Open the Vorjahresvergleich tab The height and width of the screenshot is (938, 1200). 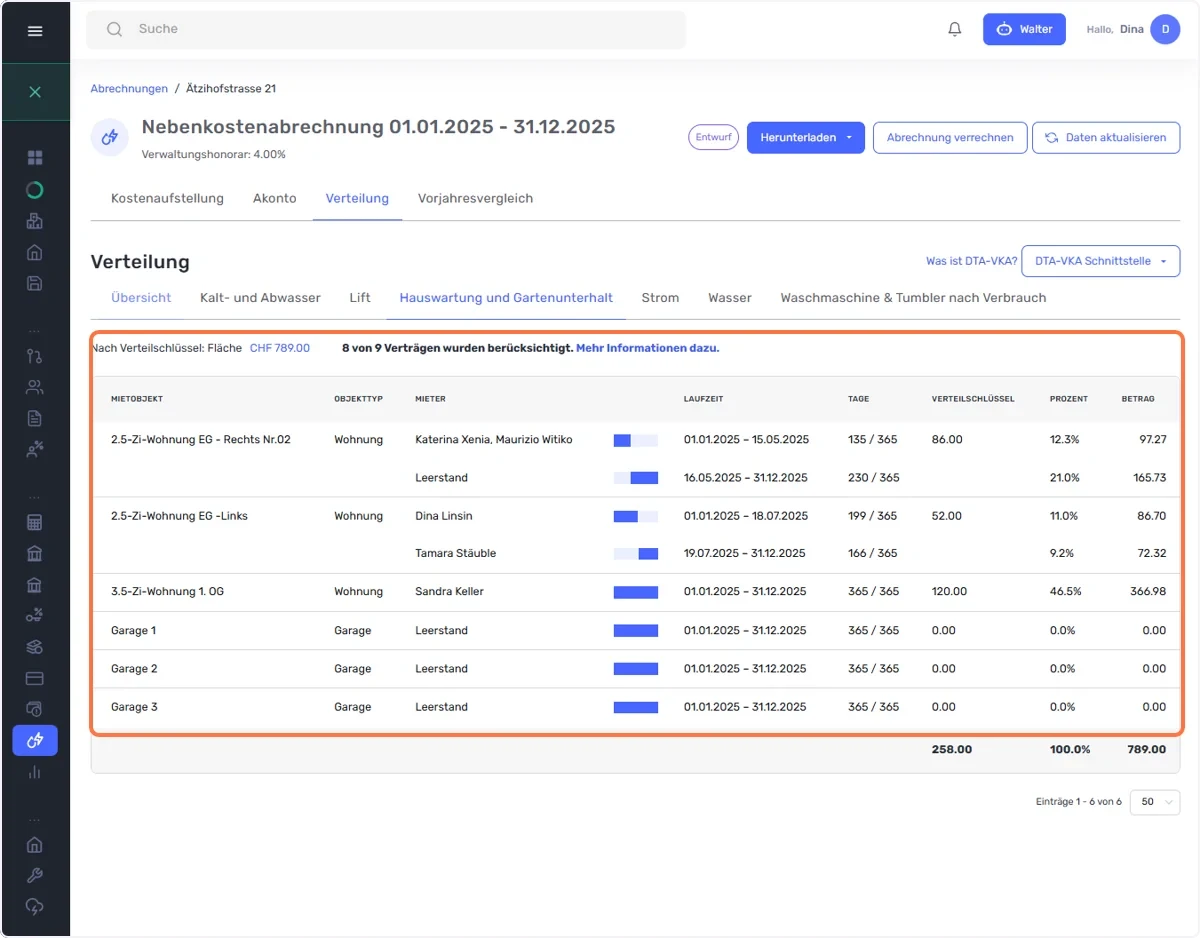pos(475,198)
